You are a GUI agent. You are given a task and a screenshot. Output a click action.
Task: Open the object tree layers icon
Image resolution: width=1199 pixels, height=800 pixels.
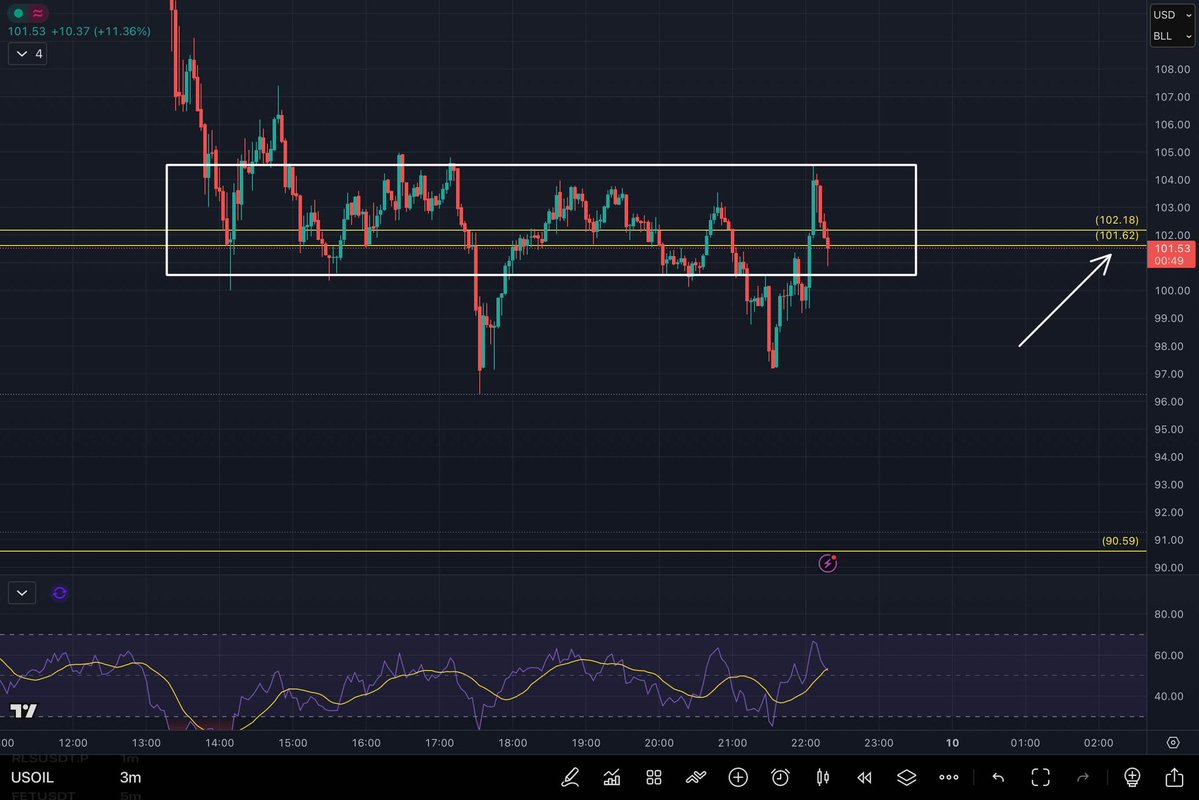click(x=906, y=777)
